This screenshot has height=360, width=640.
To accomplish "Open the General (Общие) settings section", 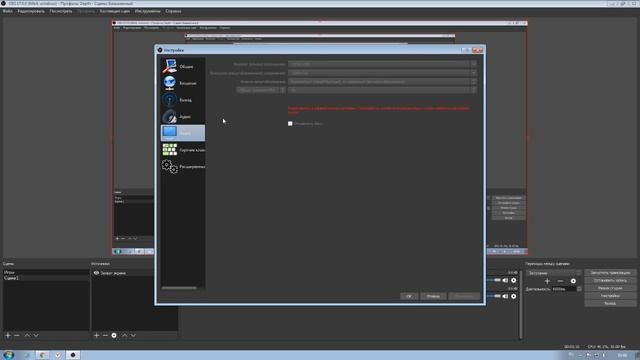I will [183, 66].
